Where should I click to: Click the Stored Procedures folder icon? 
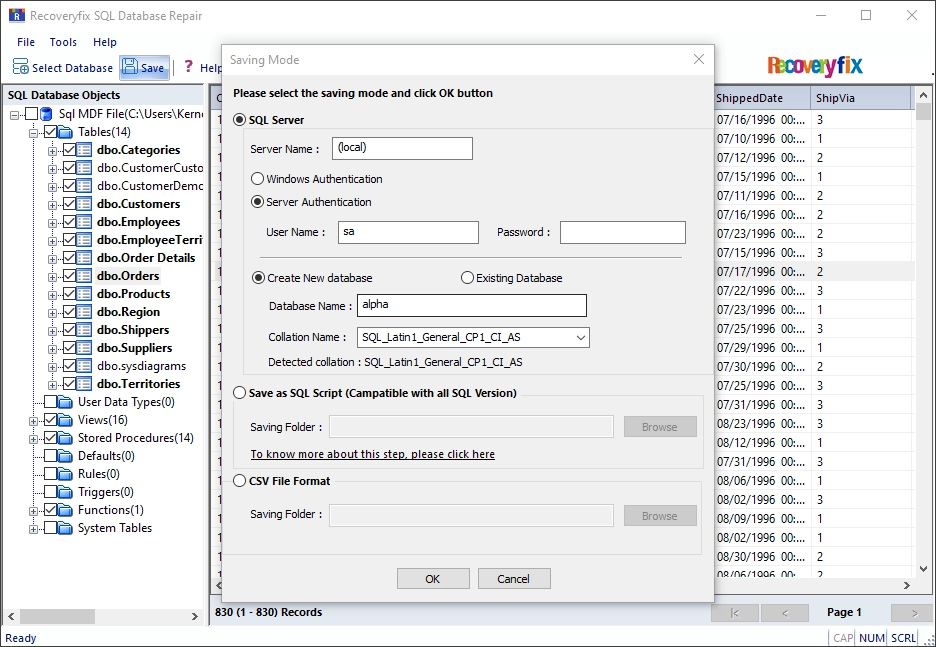coord(66,438)
